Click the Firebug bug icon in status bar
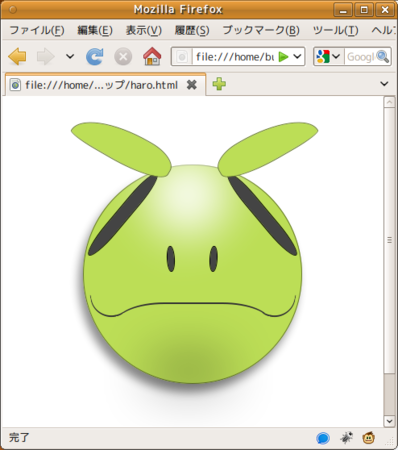Viewport: 398px width, 450px height. [346, 438]
